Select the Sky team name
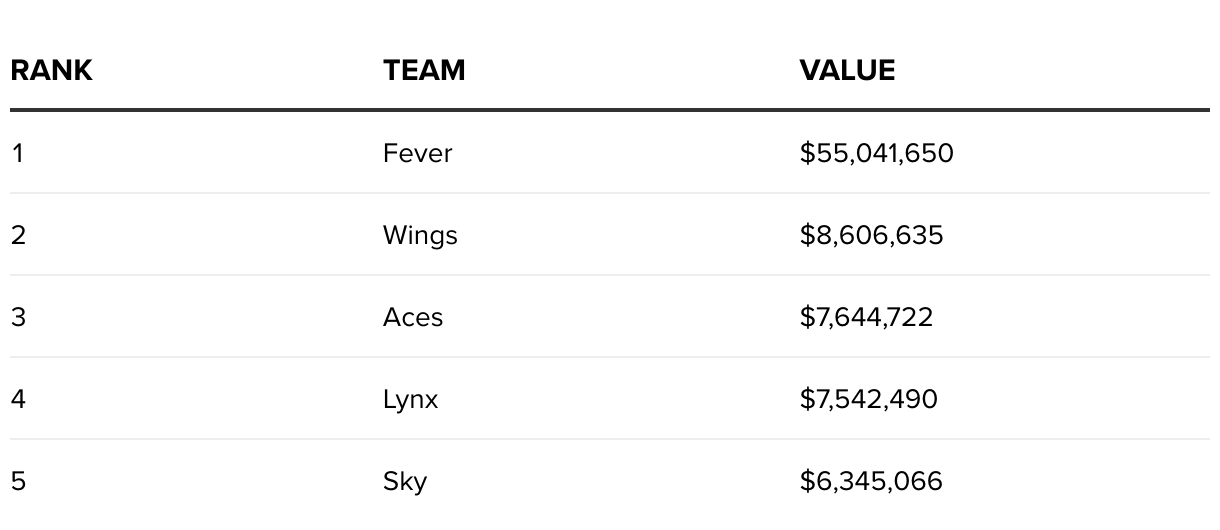Image resolution: width=1220 pixels, height=530 pixels. [x=405, y=482]
